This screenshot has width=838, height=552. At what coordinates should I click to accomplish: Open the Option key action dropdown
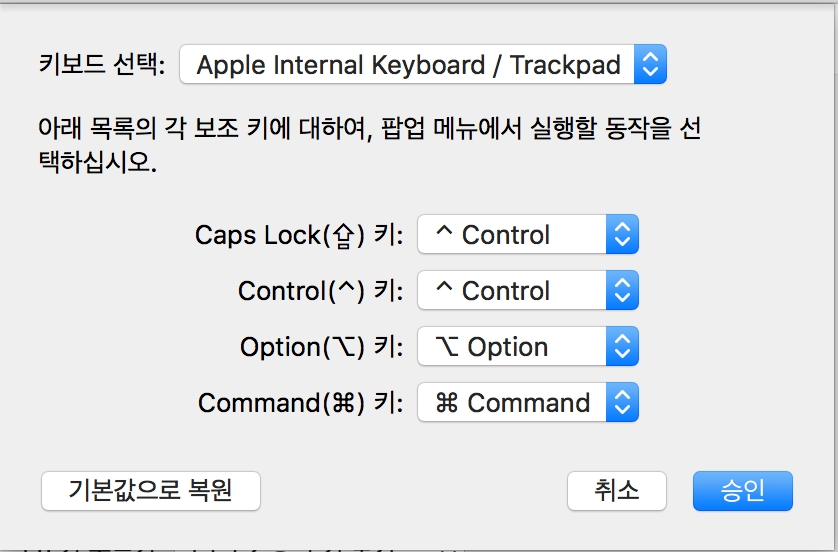click(512, 347)
